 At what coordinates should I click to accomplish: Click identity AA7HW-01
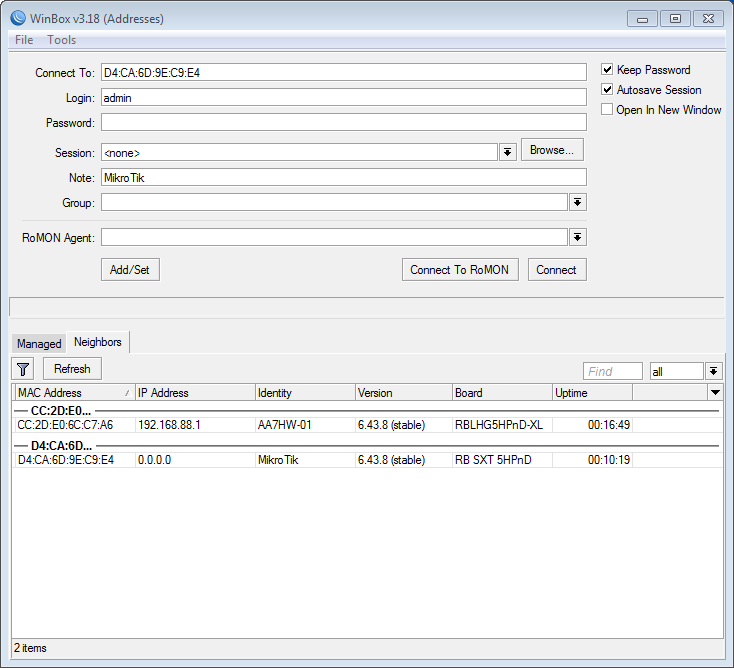(285, 425)
